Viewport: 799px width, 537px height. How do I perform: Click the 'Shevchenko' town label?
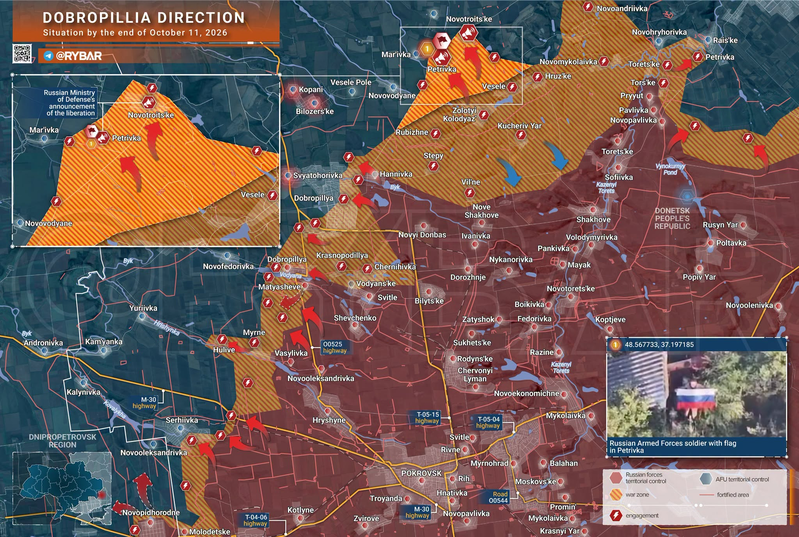355,318
